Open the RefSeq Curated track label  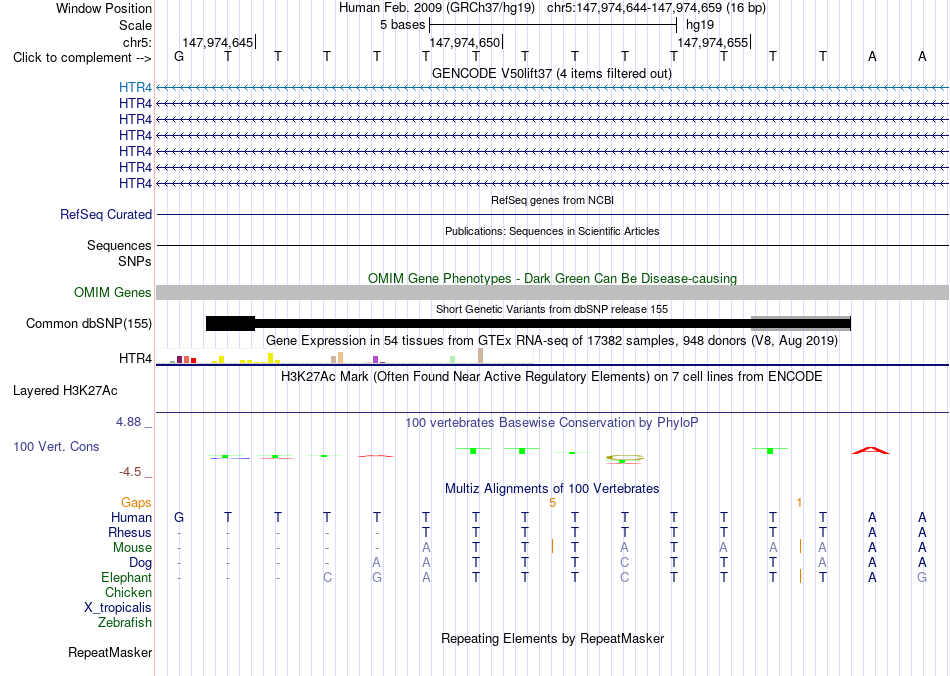tap(106, 214)
